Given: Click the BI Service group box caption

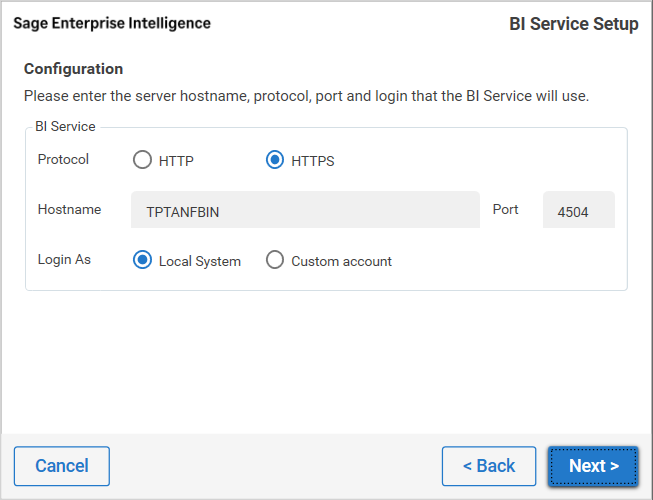Looking at the screenshot, I should [x=65, y=127].
